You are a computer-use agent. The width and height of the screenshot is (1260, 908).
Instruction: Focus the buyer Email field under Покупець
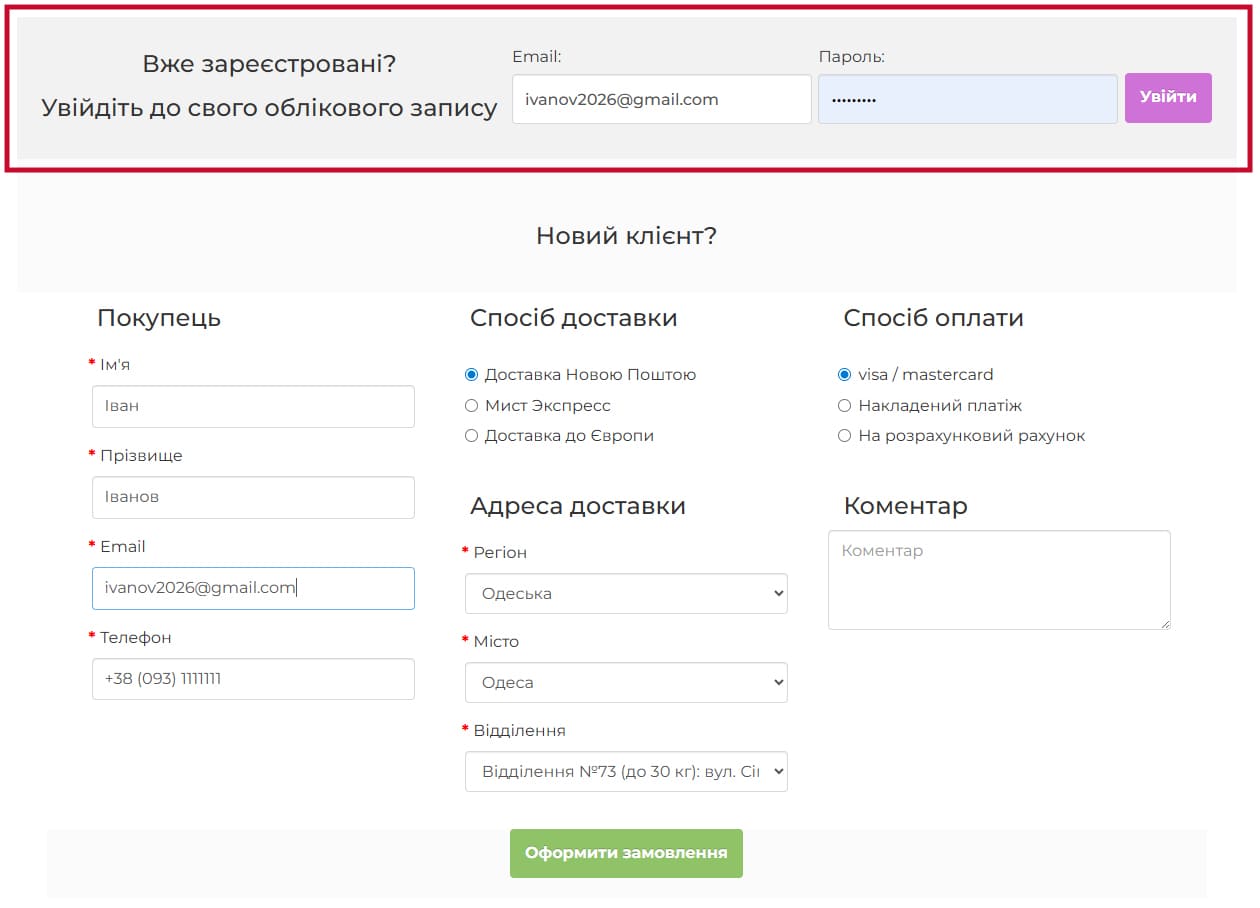[253, 588]
